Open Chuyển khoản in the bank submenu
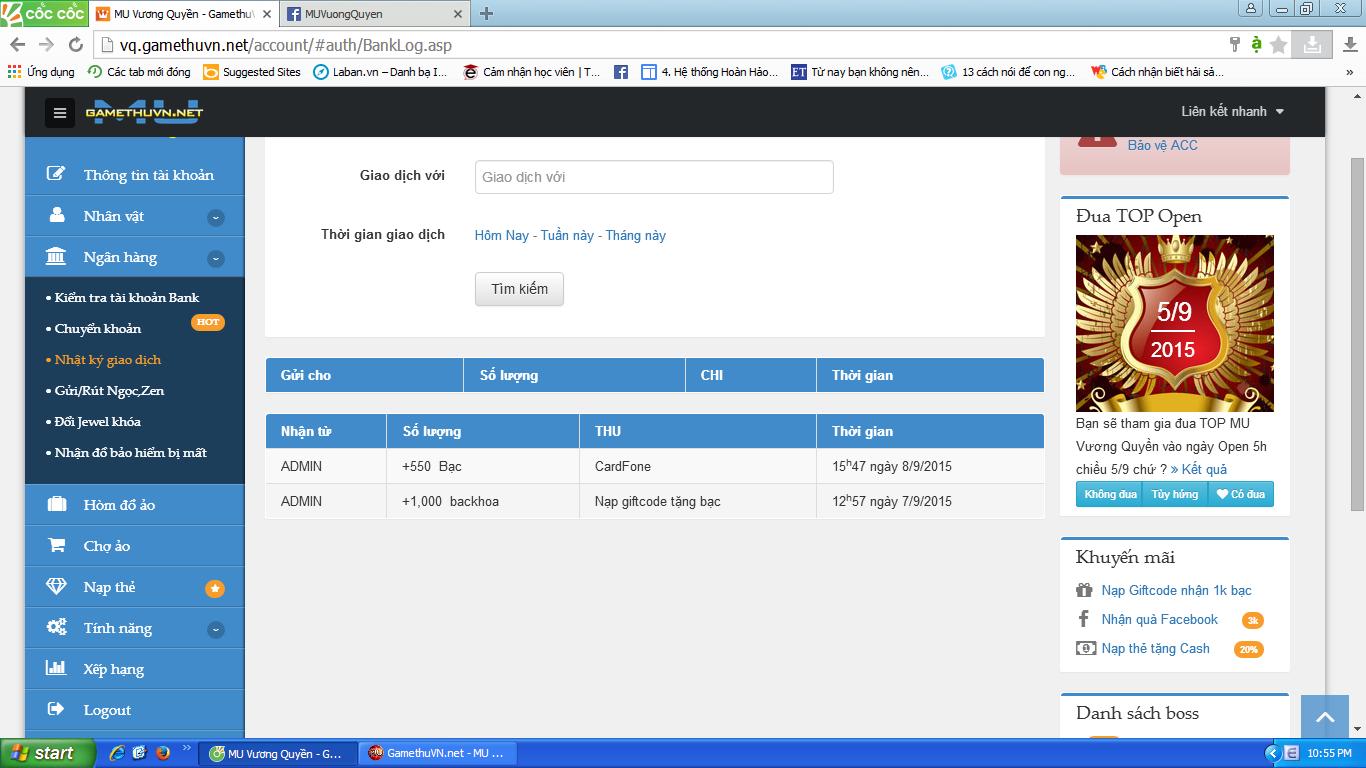The width and height of the screenshot is (1366, 768). [98, 328]
